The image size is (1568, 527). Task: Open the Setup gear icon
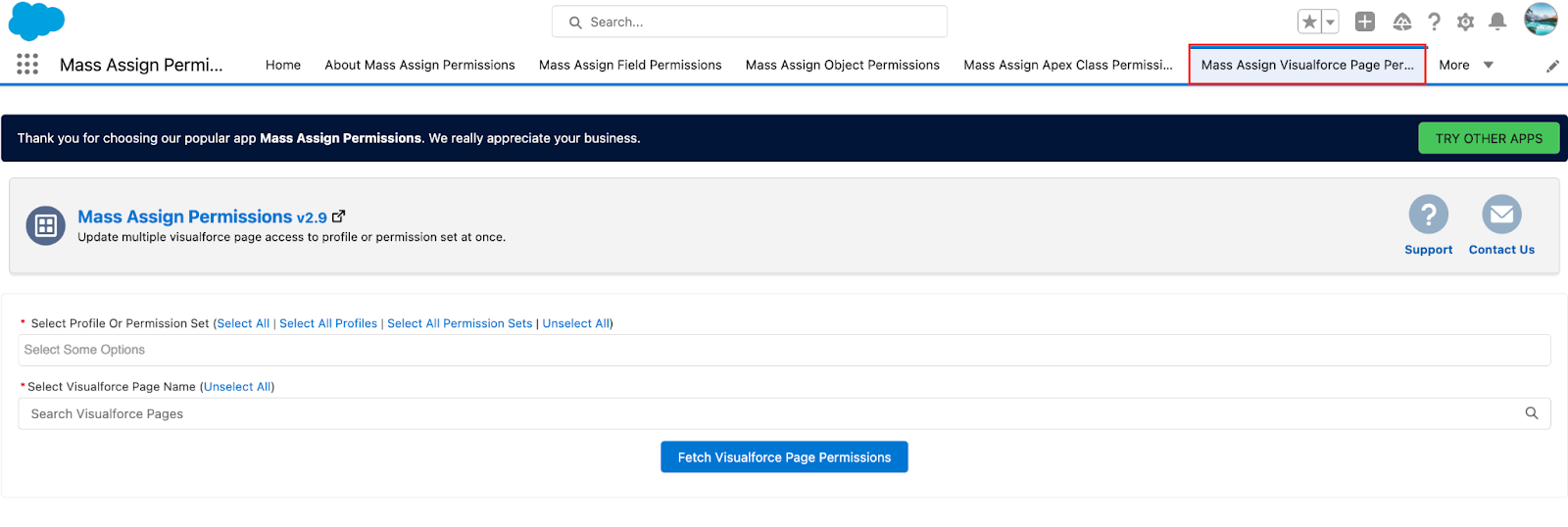[1465, 22]
